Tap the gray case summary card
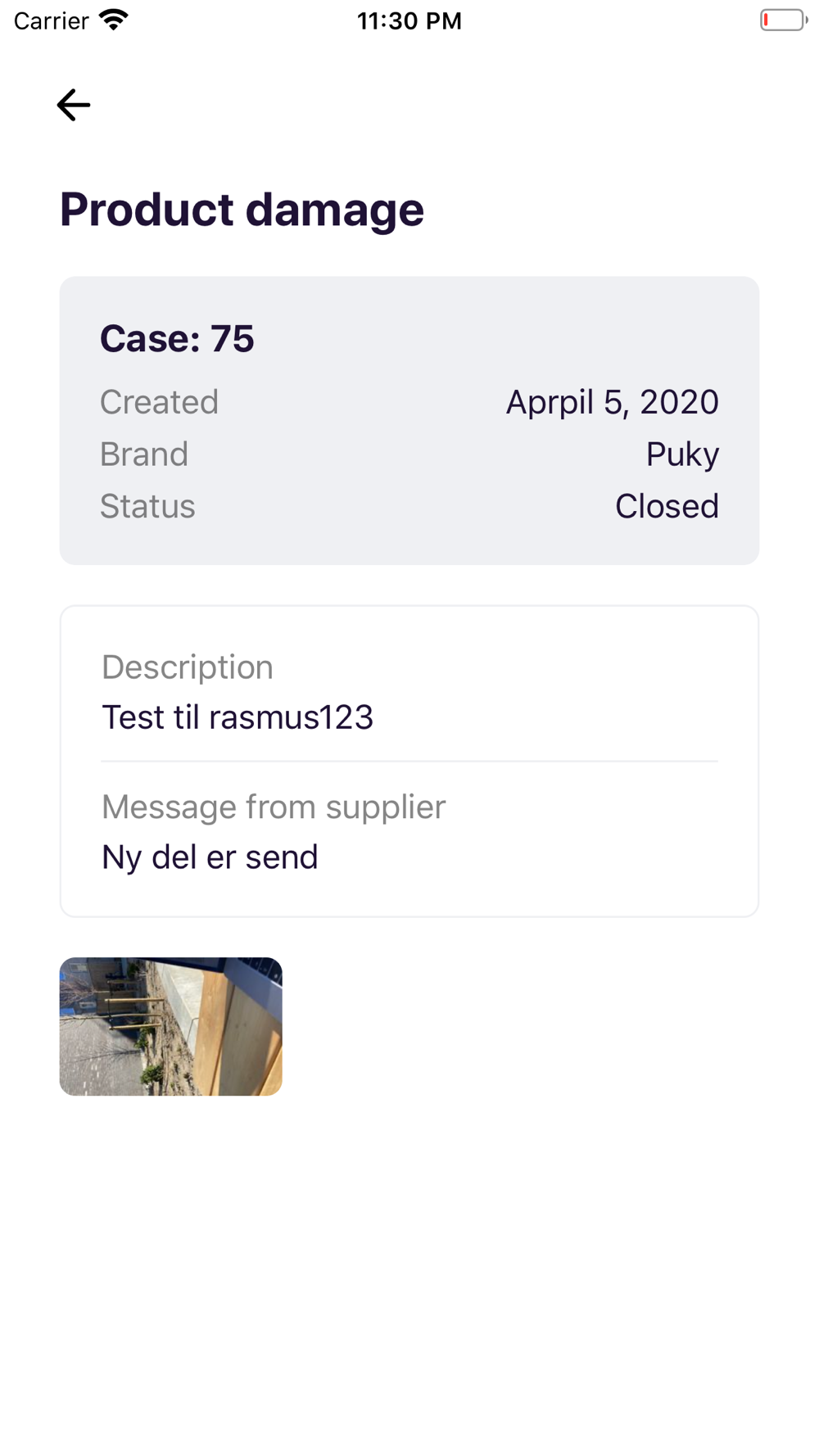 409,421
